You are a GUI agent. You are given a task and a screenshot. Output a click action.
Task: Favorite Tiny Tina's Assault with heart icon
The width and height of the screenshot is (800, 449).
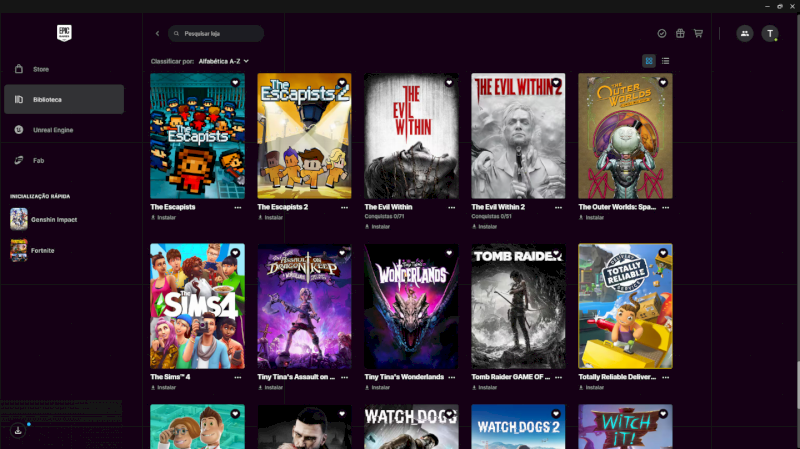tap(342, 253)
